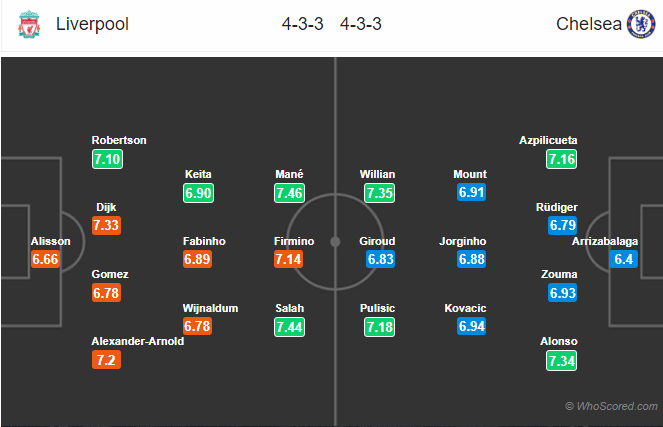Click the WhoScored.com watermark
This screenshot has width=663, height=427.
[x=611, y=406]
